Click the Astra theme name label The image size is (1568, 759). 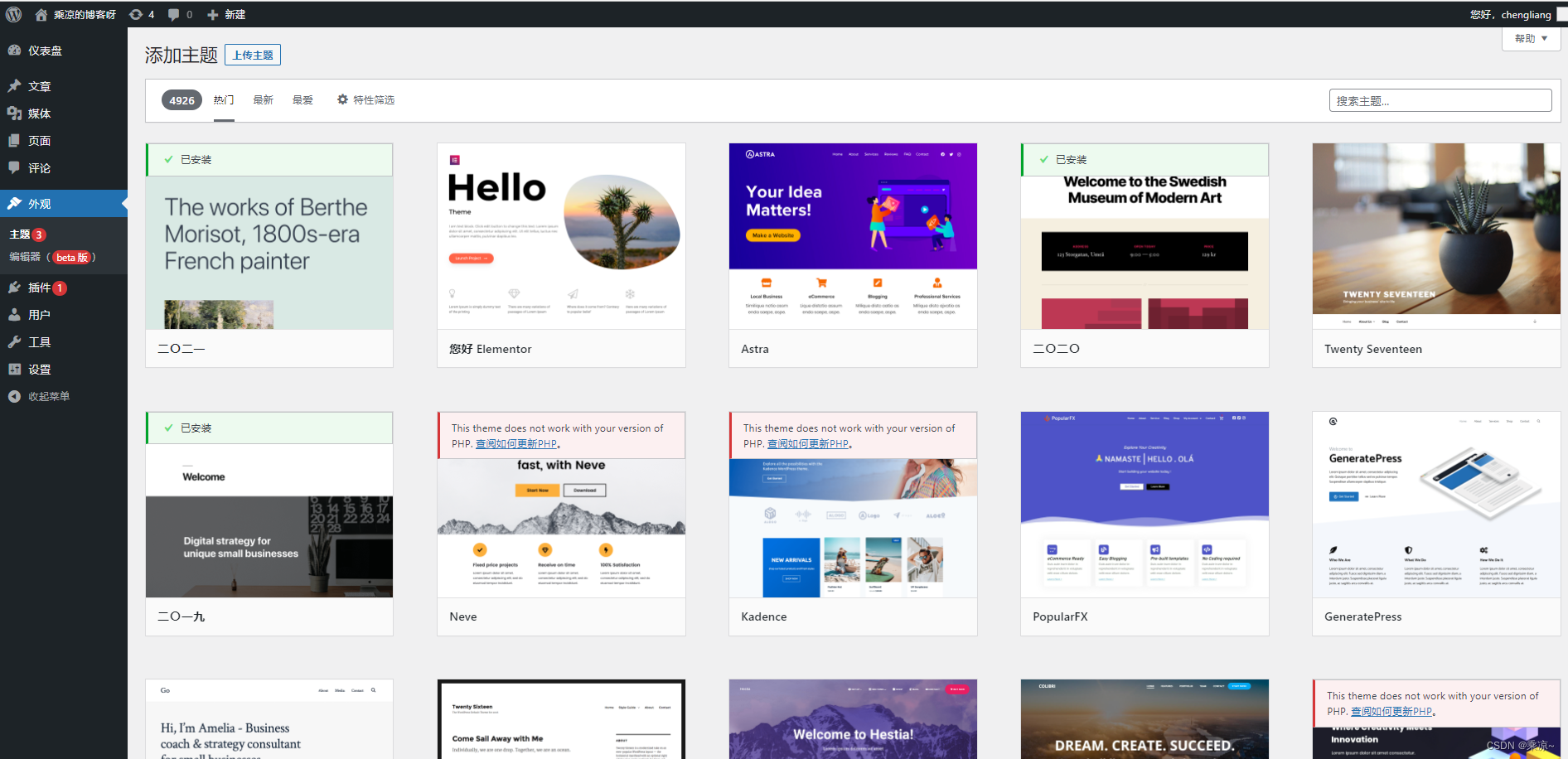[x=755, y=349]
